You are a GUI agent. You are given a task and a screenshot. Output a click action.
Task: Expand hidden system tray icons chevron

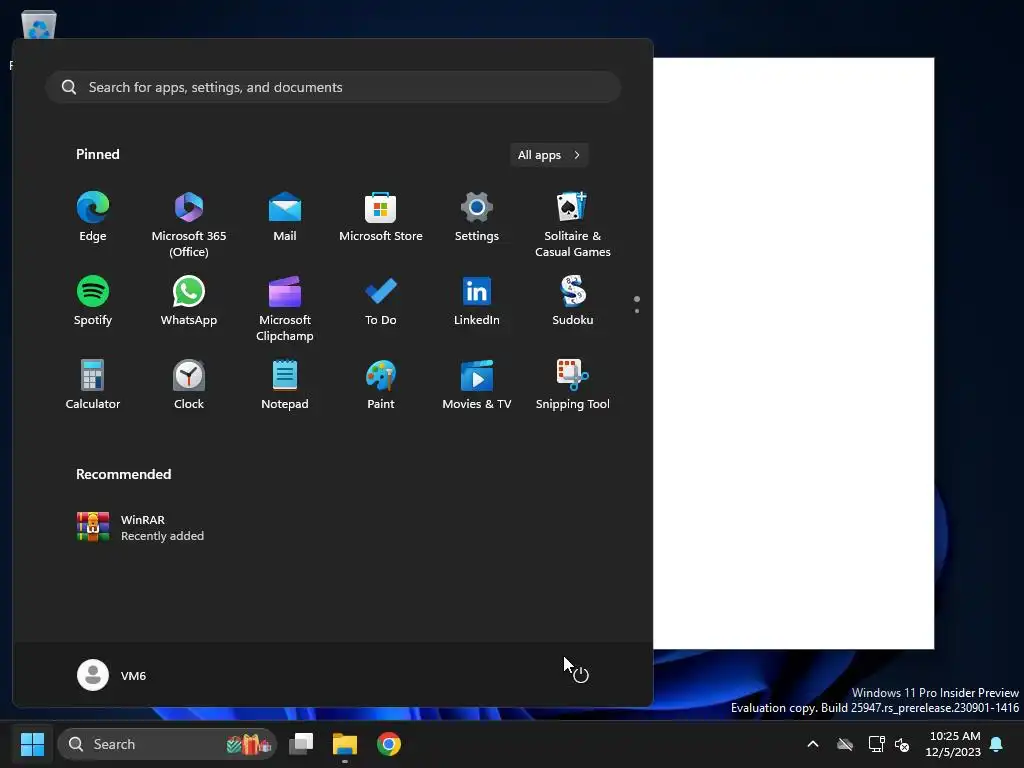tap(813, 744)
